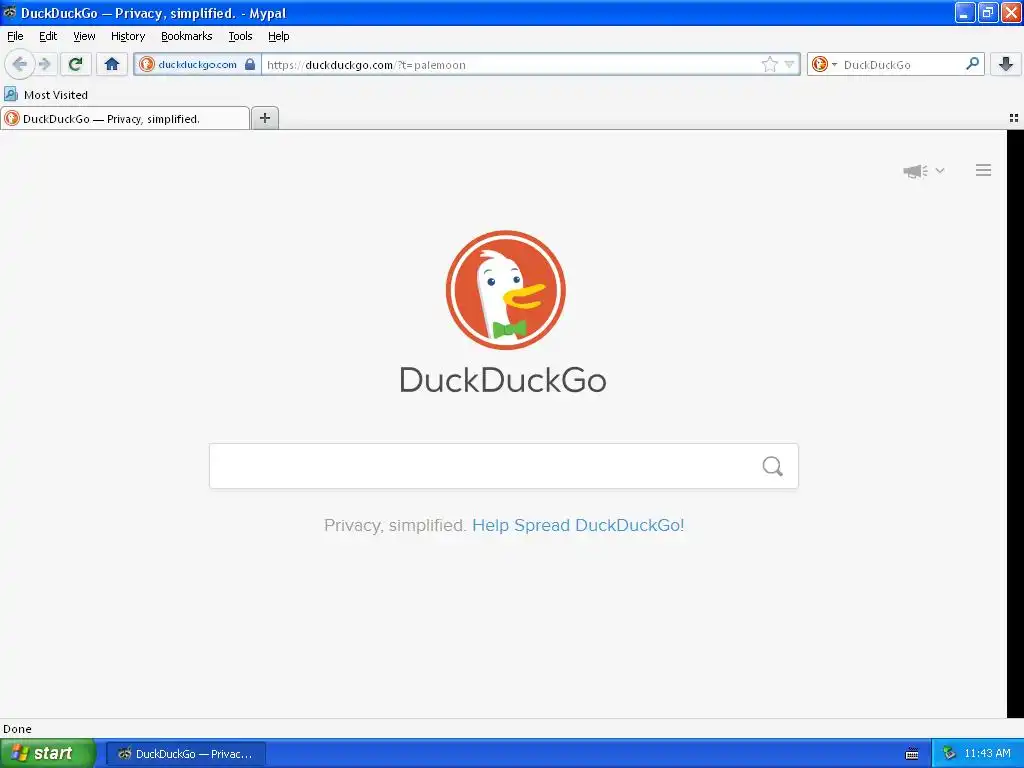Image resolution: width=1024 pixels, height=768 pixels.
Task: Go forward with the forward arrow button
Action: tap(45, 64)
